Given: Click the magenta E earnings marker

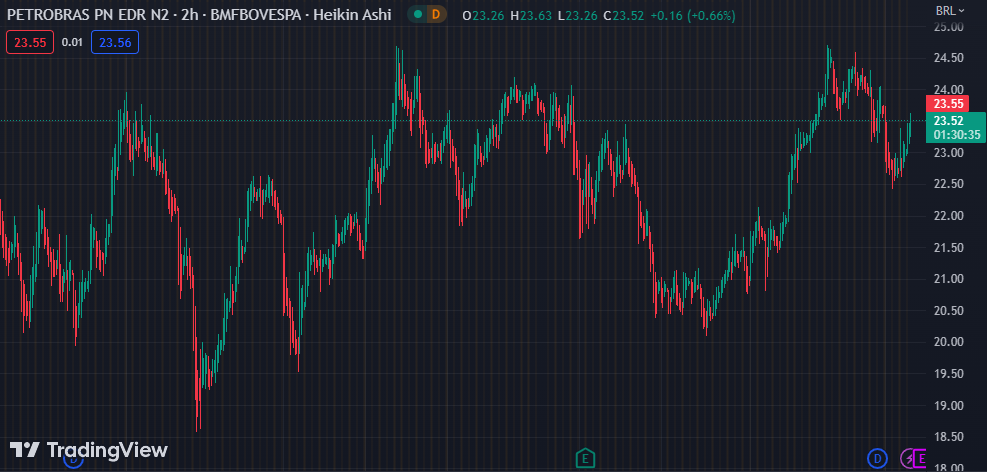Looking at the screenshot, I should click(x=921, y=459).
